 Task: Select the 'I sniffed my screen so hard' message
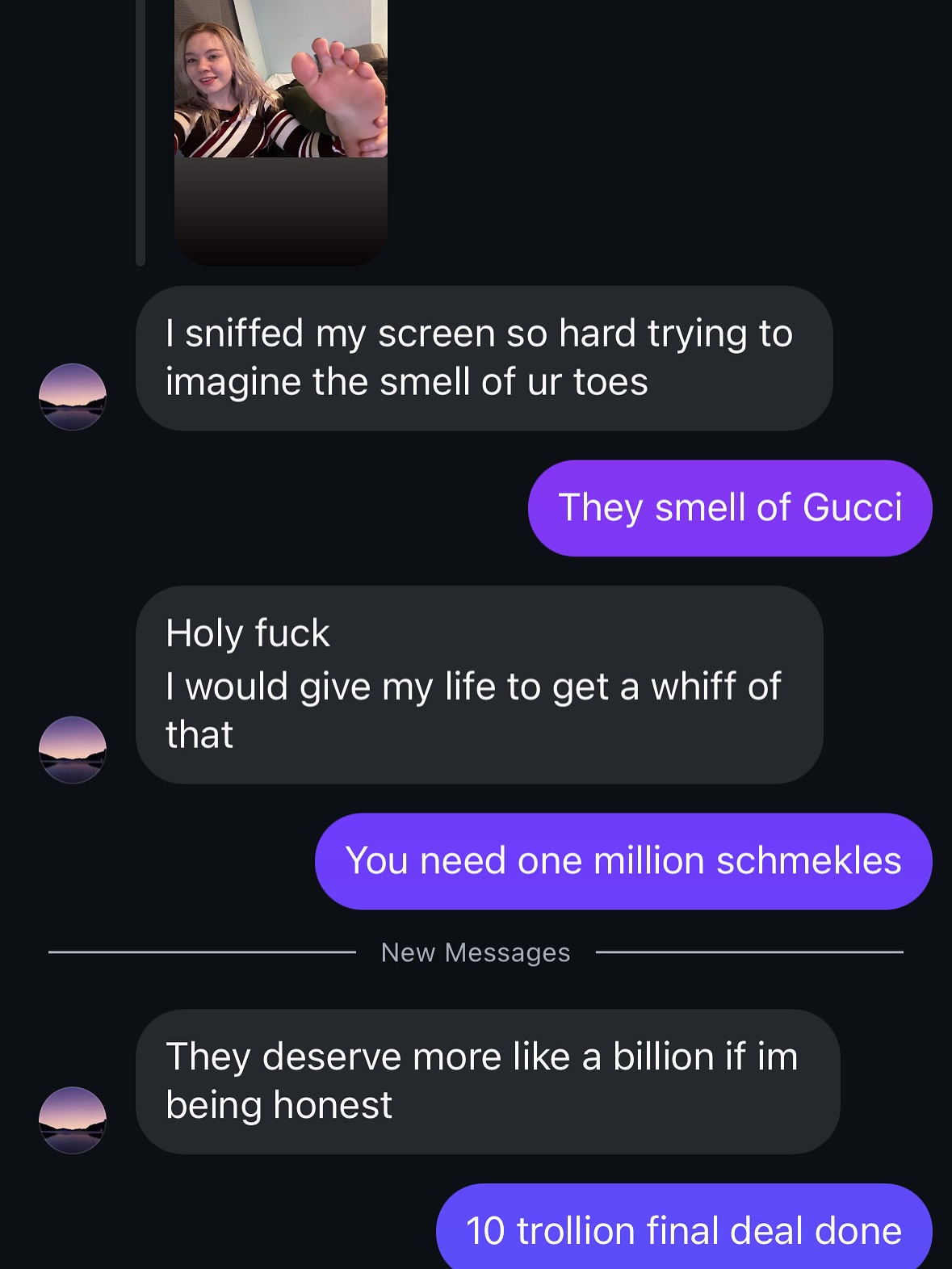[484, 358]
